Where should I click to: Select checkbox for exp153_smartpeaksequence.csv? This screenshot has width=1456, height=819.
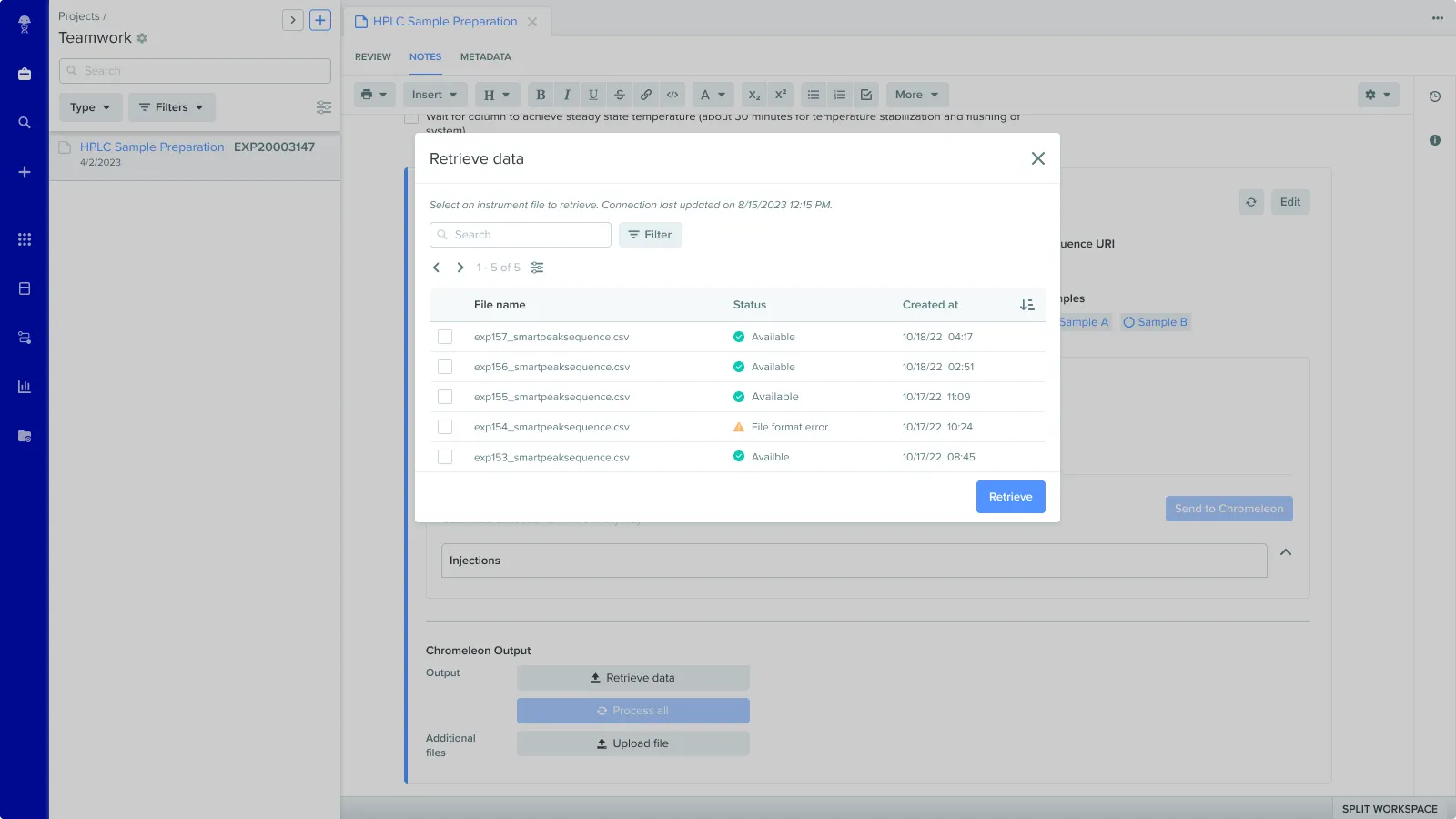pyautogui.click(x=445, y=457)
